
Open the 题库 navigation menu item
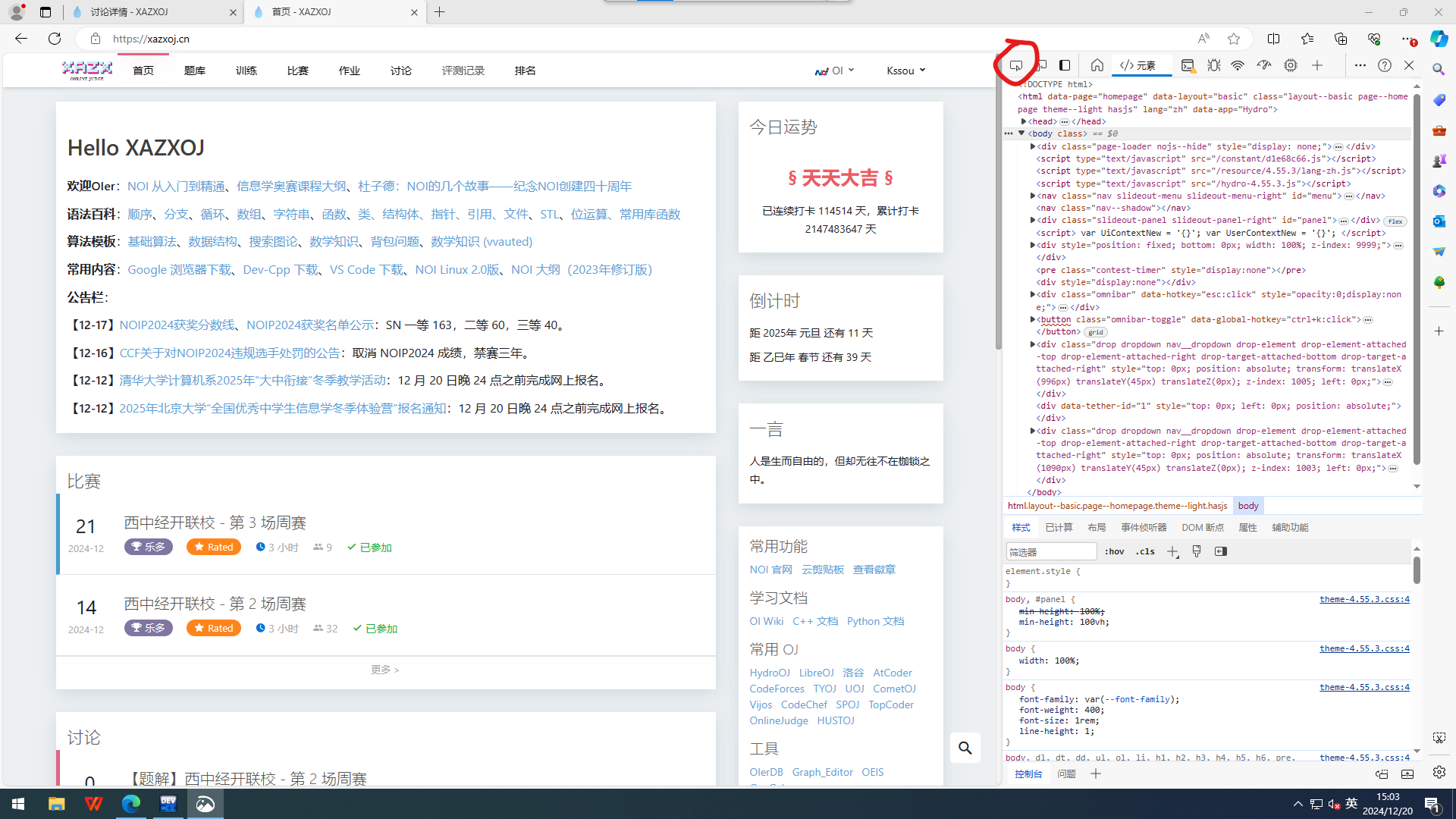[195, 71]
